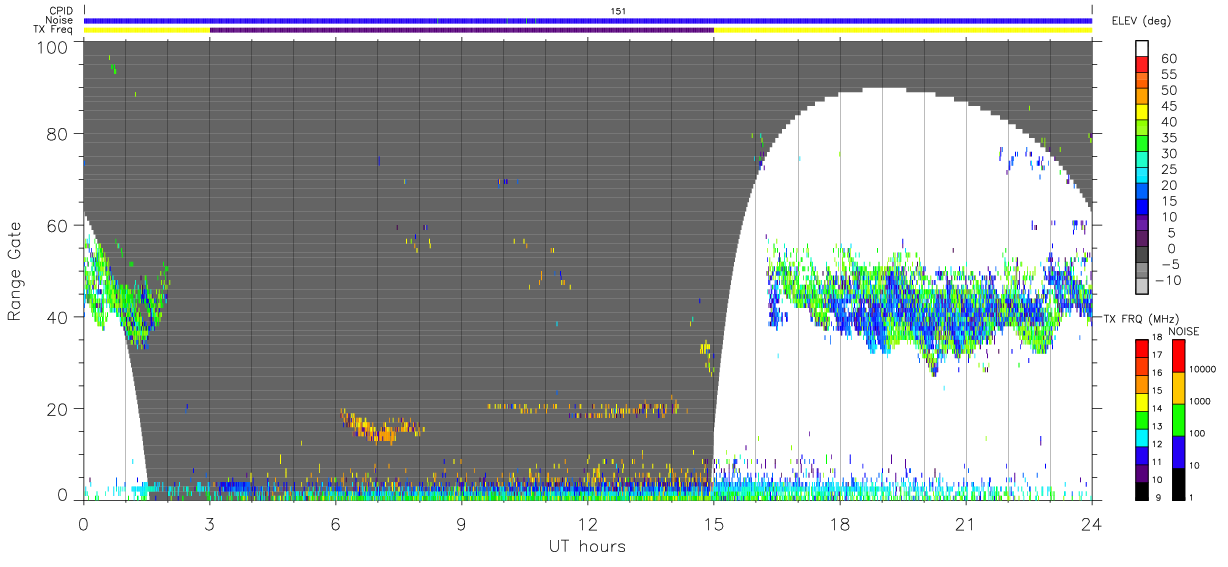Click the '25' label on ELEV colorbar
The image size is (1228, 567).
click(1167, 170)
